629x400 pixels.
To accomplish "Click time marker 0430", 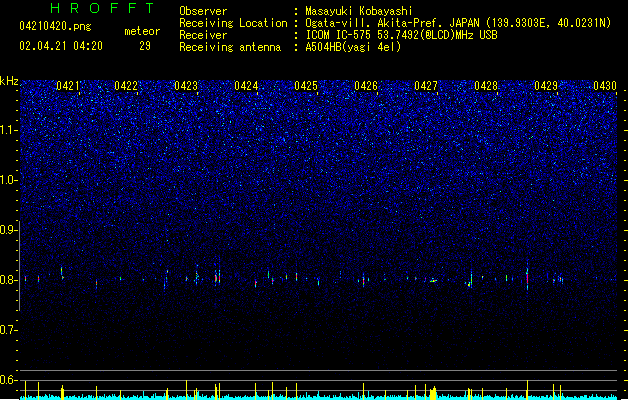I will (605, 86).
